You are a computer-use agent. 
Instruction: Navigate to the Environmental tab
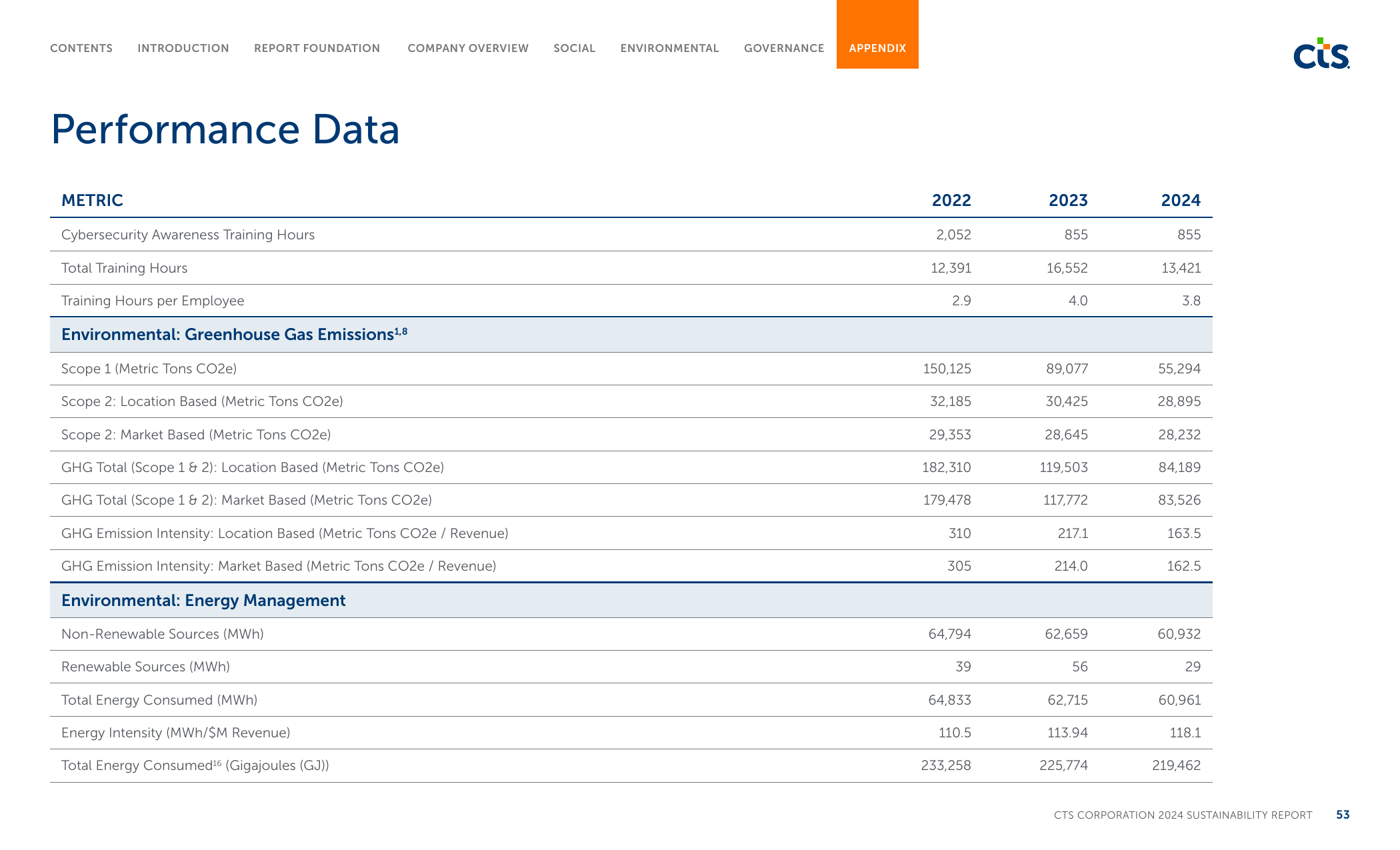tap(670, 48)
